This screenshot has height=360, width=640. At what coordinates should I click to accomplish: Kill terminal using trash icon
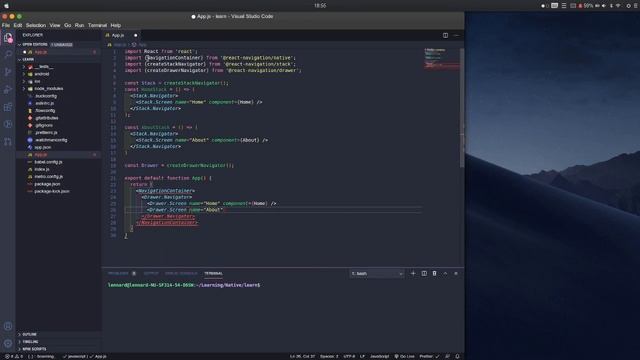point(434,273)
